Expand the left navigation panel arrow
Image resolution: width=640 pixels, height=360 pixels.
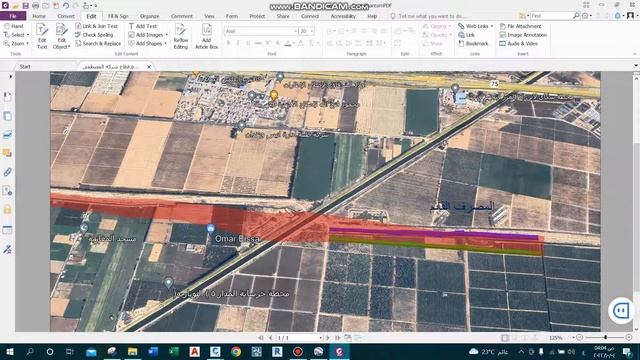click(x=10, y=76)
